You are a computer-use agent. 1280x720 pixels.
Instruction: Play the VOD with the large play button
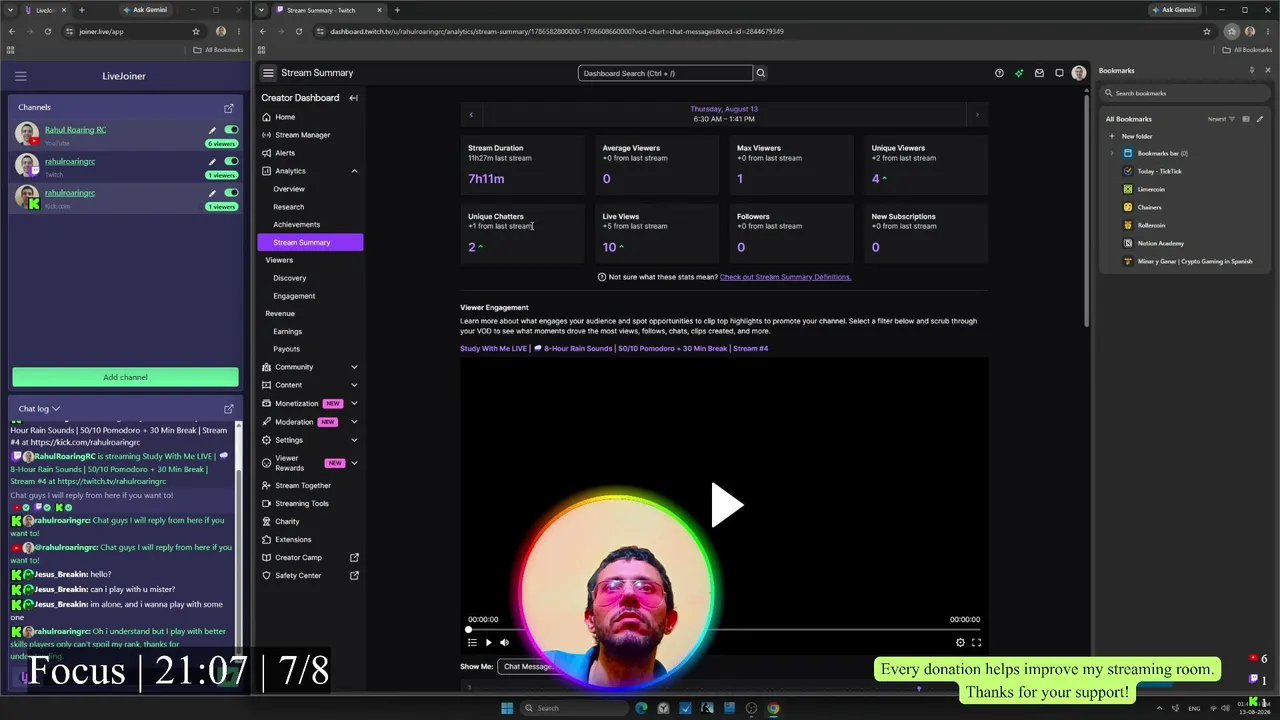[727, 505]
